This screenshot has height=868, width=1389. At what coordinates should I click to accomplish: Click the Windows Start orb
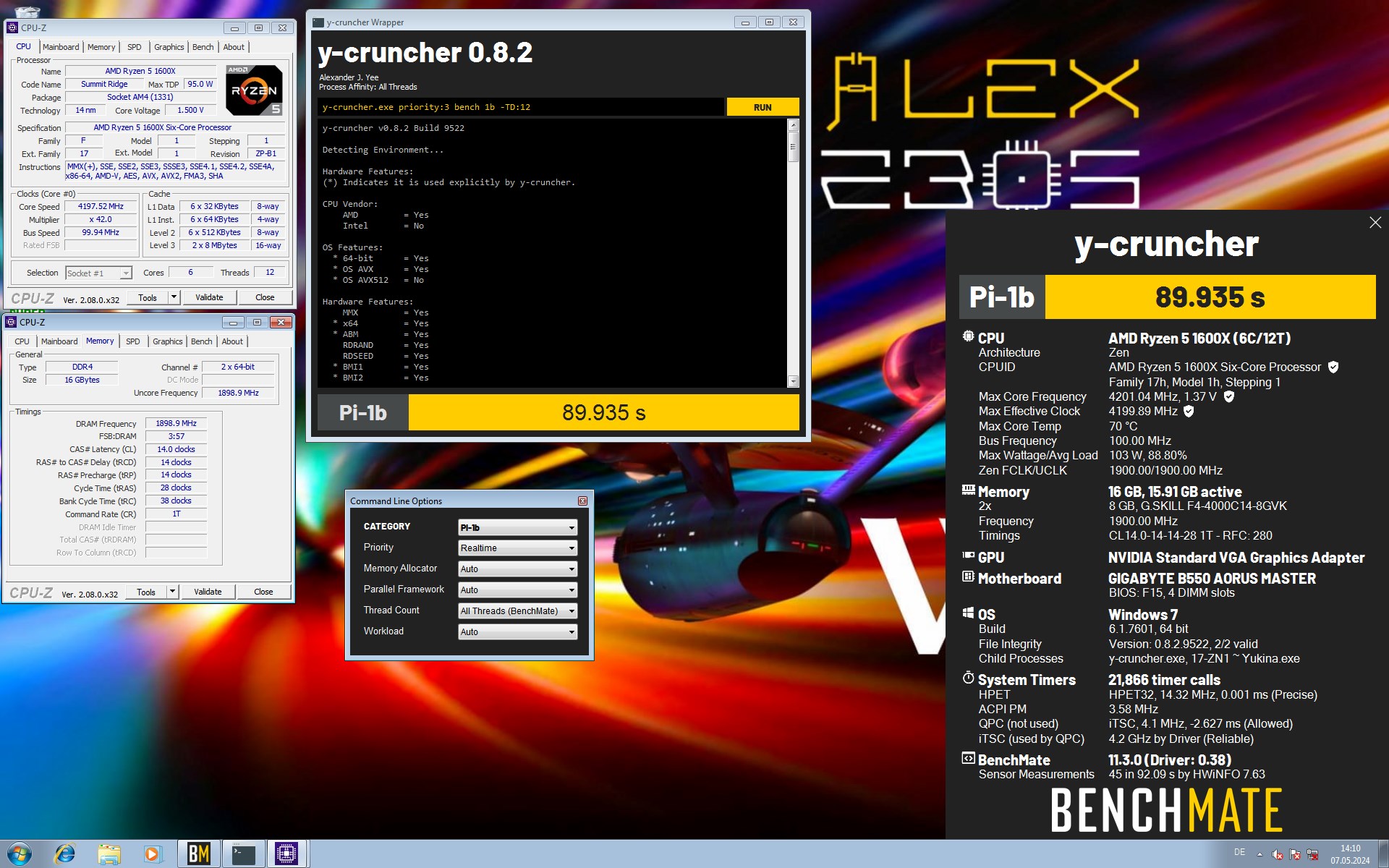pos(20,854)
